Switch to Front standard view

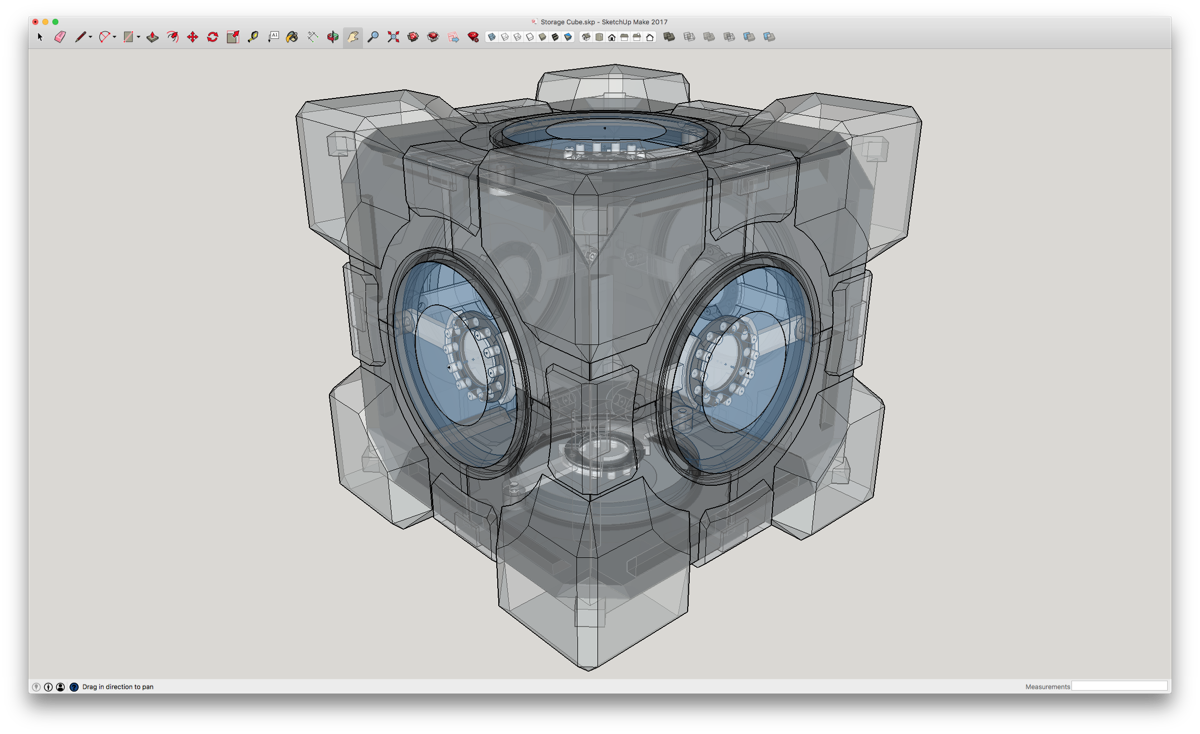coord(611,37)
